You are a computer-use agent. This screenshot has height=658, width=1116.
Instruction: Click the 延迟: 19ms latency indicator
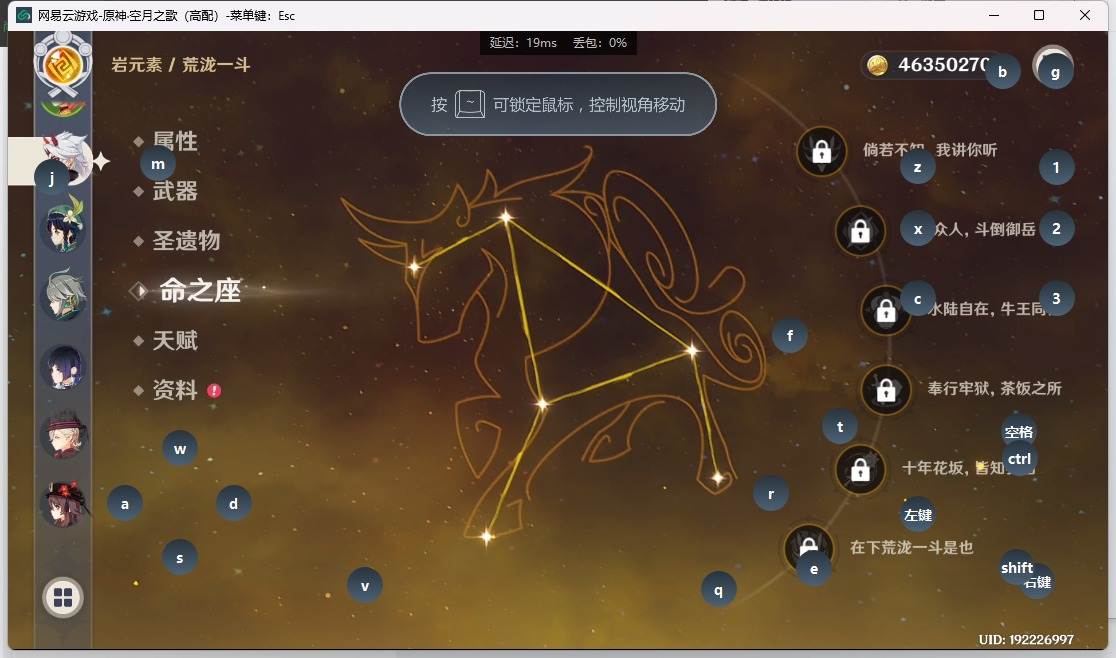click(x=523, y=43)
